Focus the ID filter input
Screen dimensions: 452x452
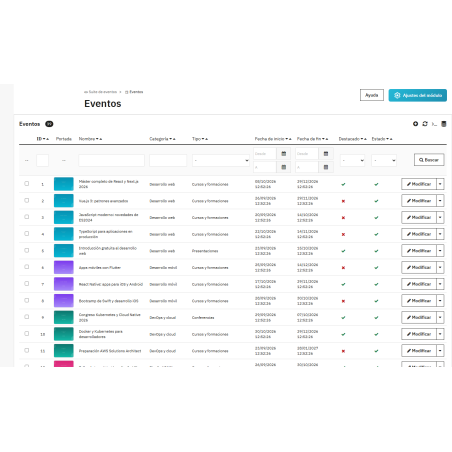[43, 160]
